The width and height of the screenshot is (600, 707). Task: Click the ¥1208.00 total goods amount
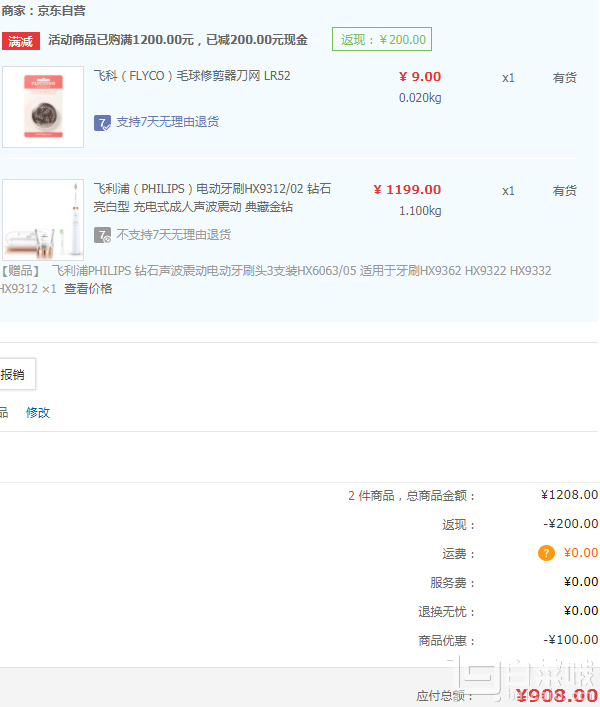point(569,495)
